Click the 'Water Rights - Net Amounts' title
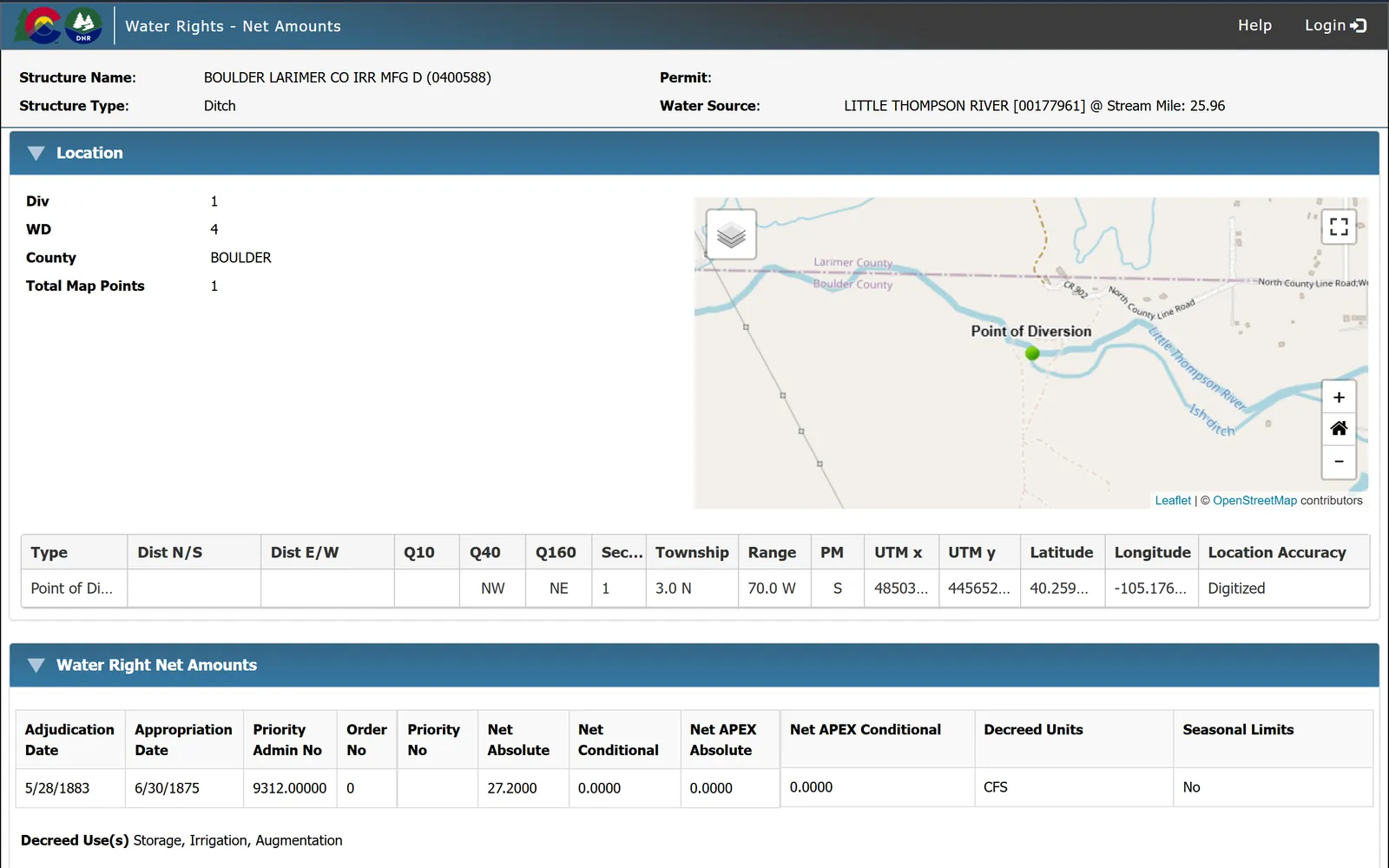Image resolution: width=1389 pixels, height=868 pixels. tap(233, 26)
